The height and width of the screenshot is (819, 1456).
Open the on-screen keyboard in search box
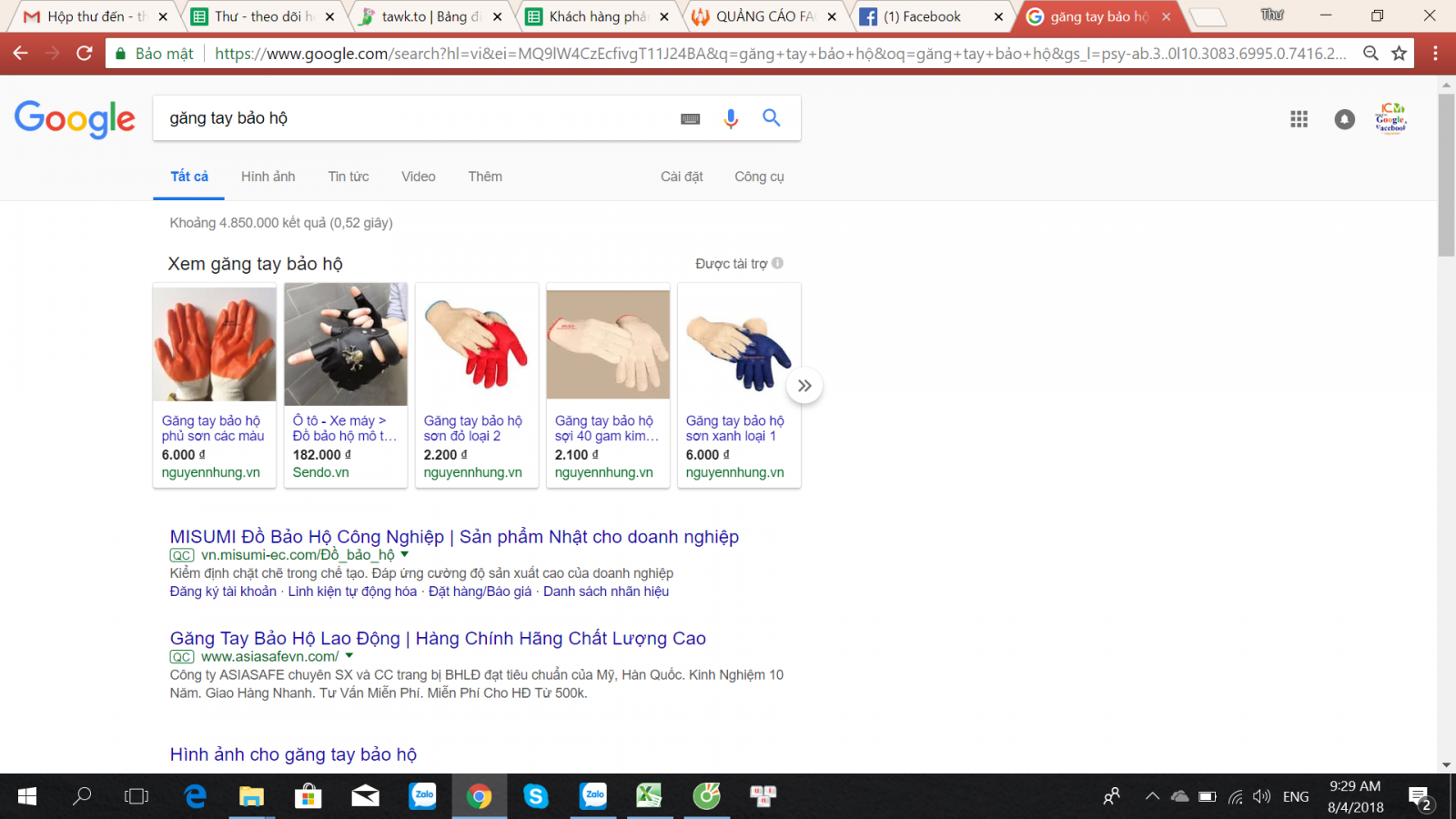click(x=691, y=118)
